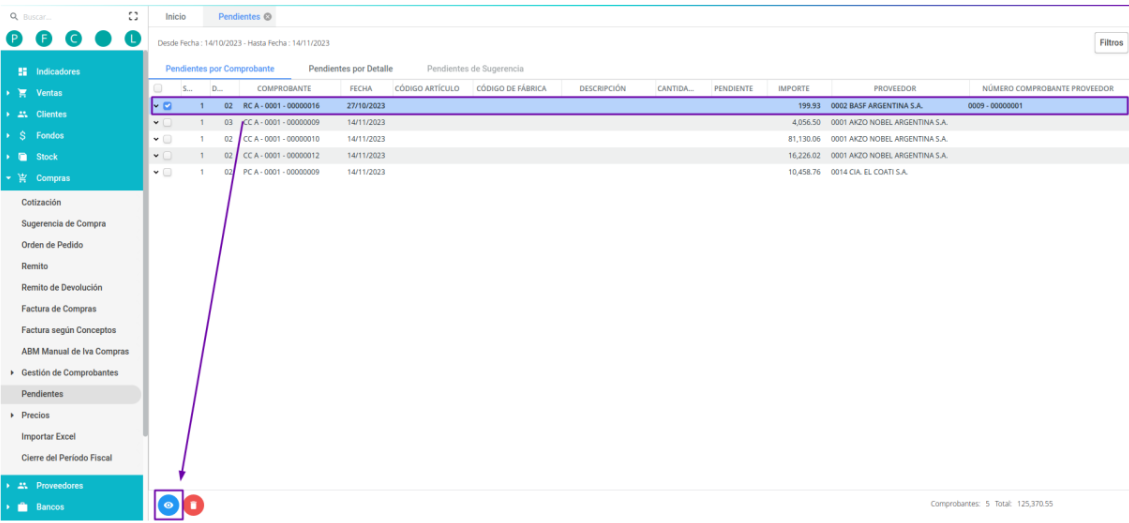The height and width of the screenshot is (523, 1129).
Task: Click the search magnifier icon
Action: tap(13, 16)
